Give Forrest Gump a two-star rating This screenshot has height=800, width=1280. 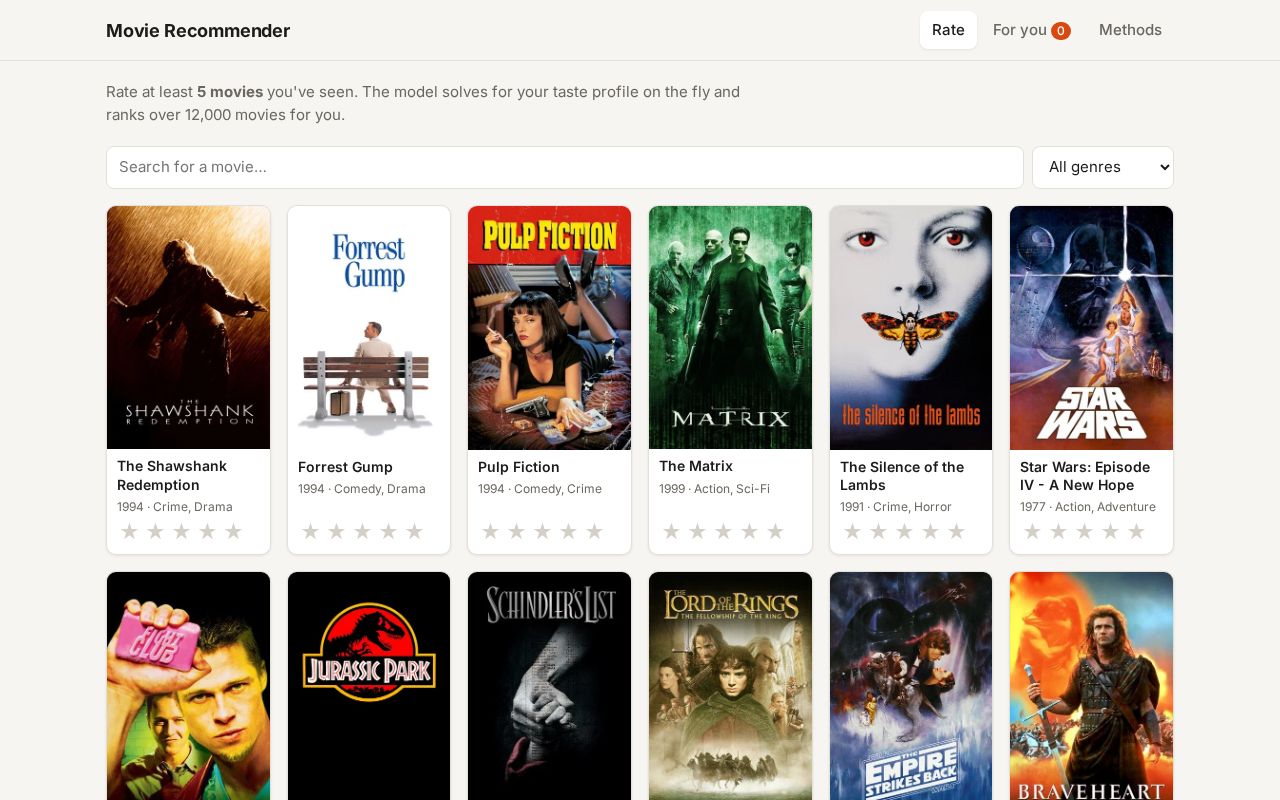coord(336,532)
